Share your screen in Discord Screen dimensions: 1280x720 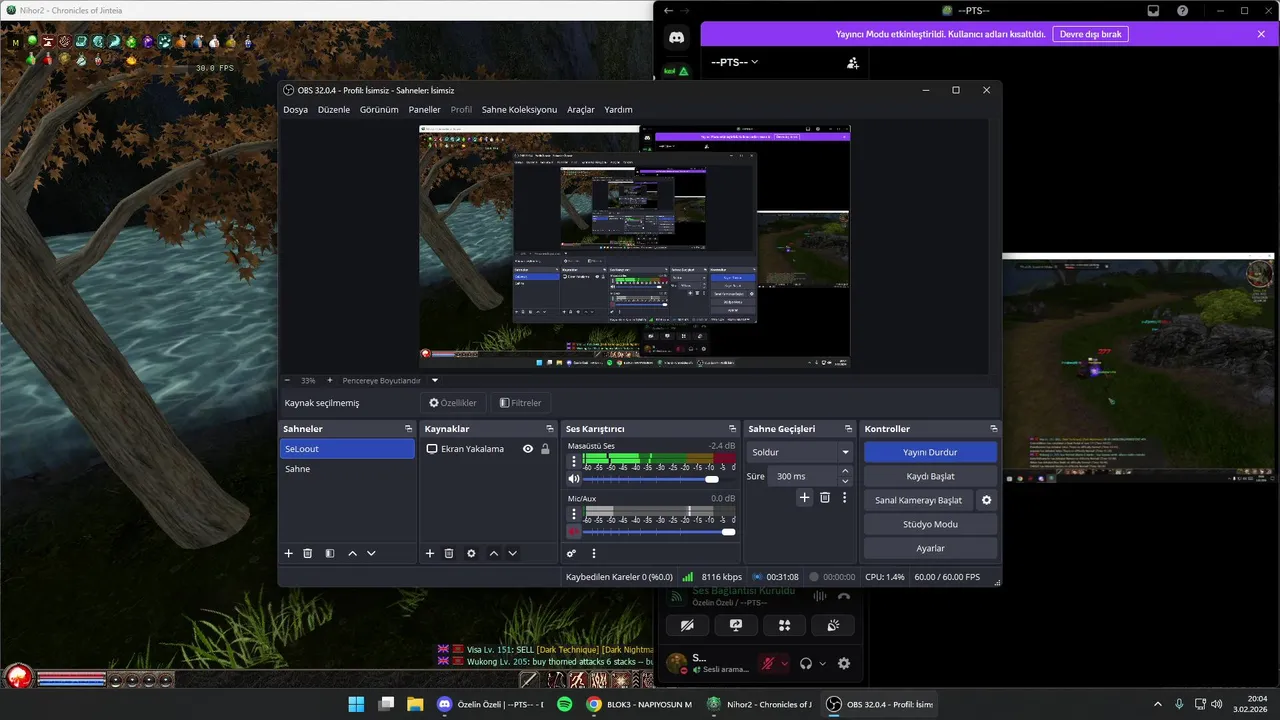(736, 625)
